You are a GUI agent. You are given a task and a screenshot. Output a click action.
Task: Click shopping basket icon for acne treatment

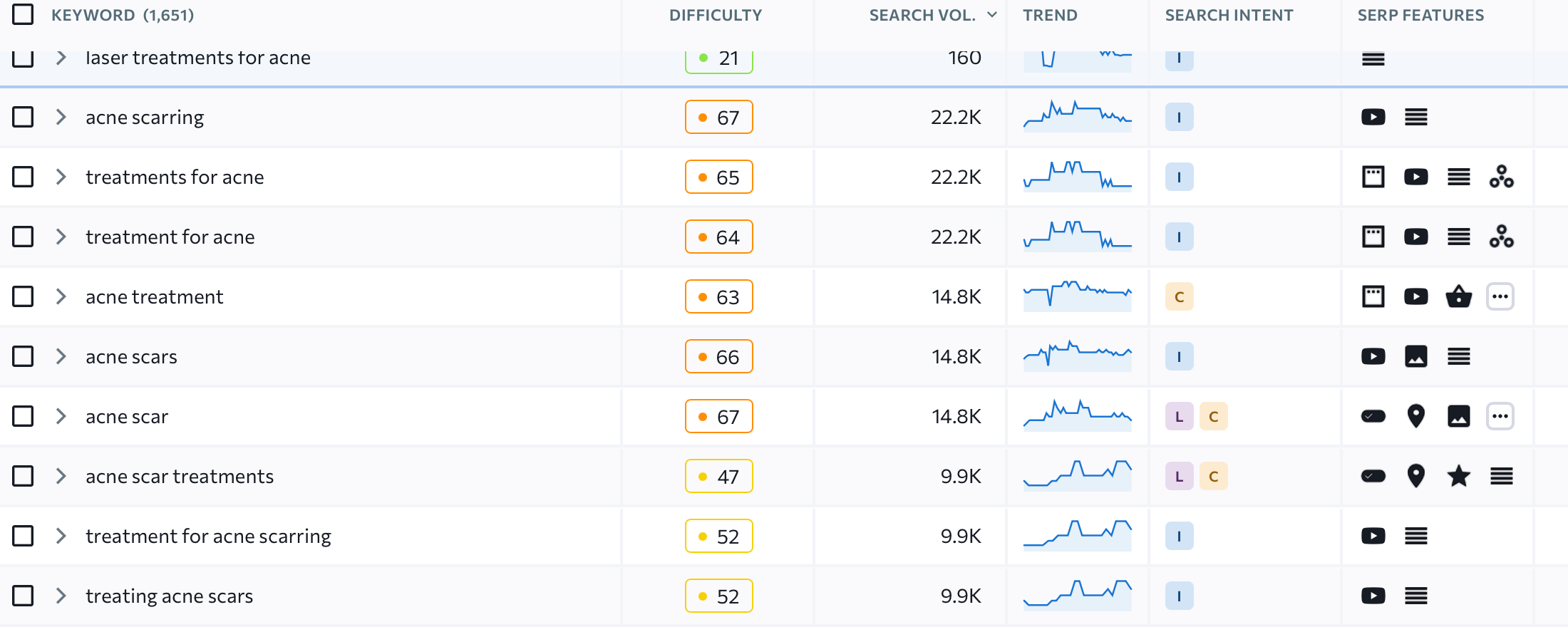[1458, 296]
